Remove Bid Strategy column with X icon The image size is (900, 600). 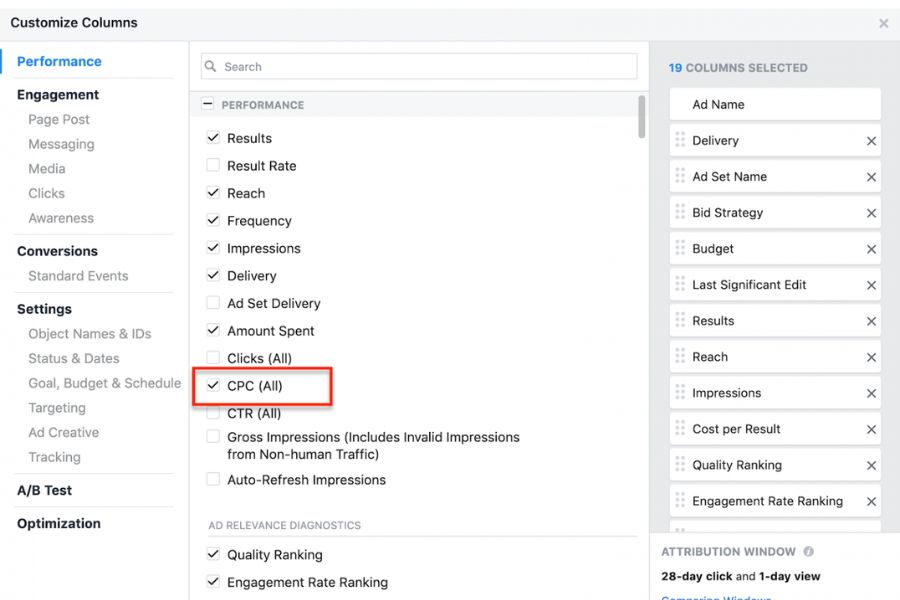(871, 213)
